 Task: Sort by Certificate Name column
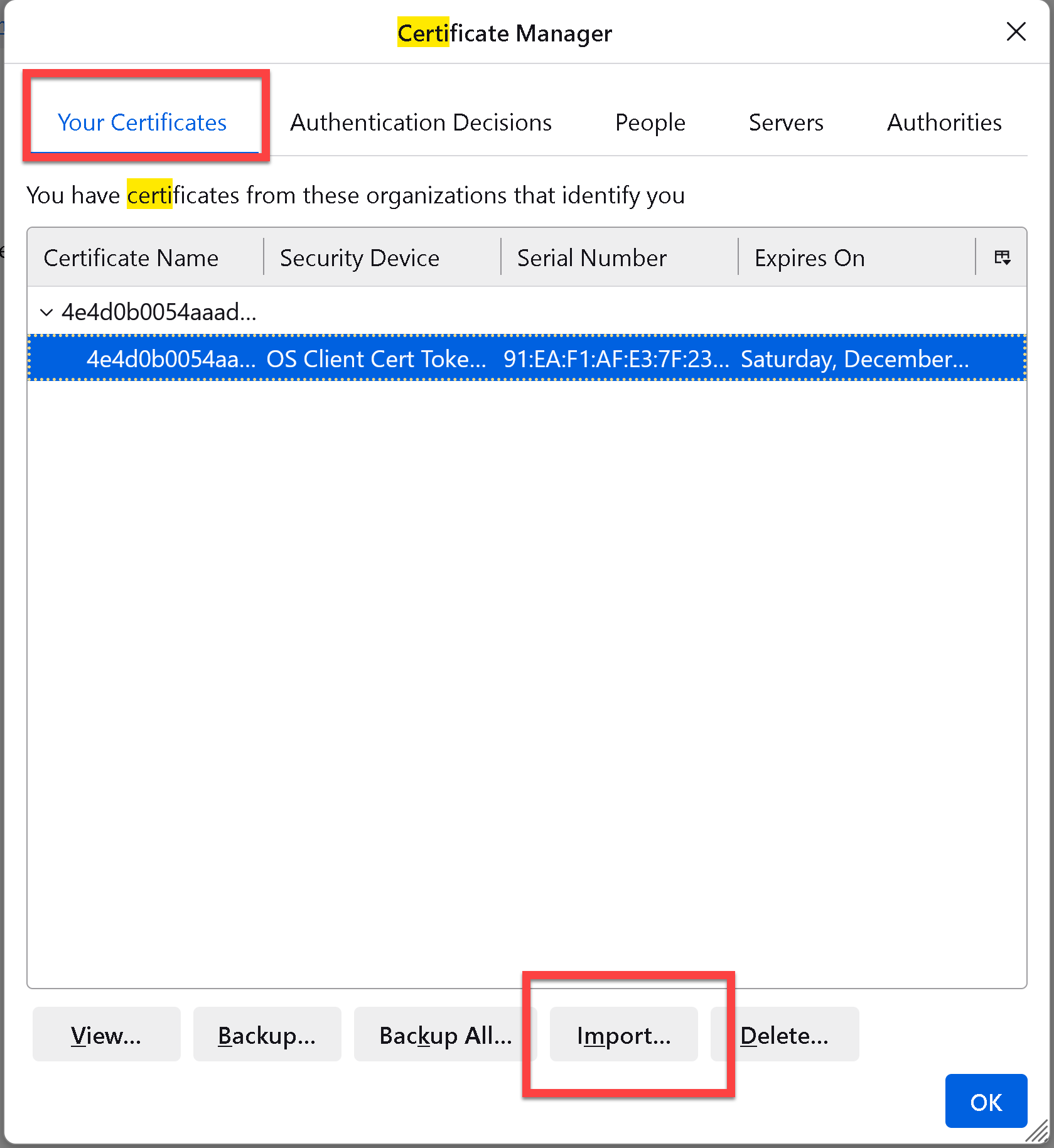131,258
